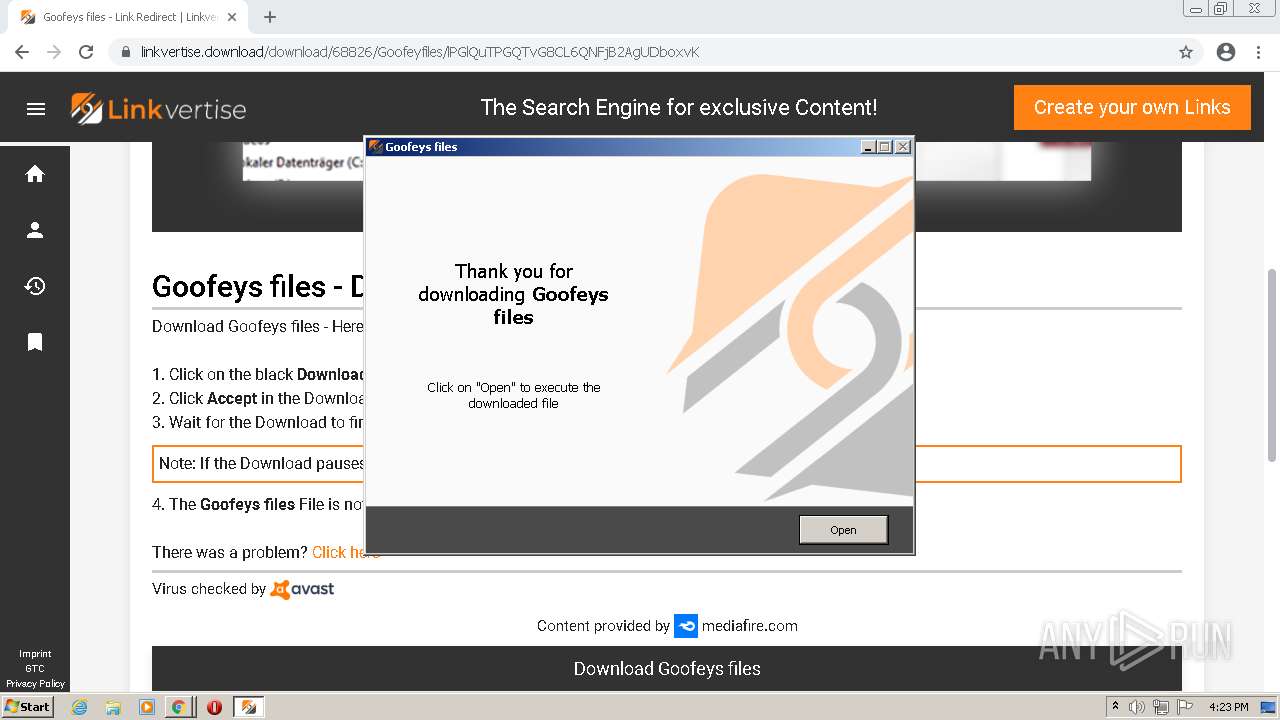
Task: Click the browser forward arrow
Action: (x=54, y=52)
